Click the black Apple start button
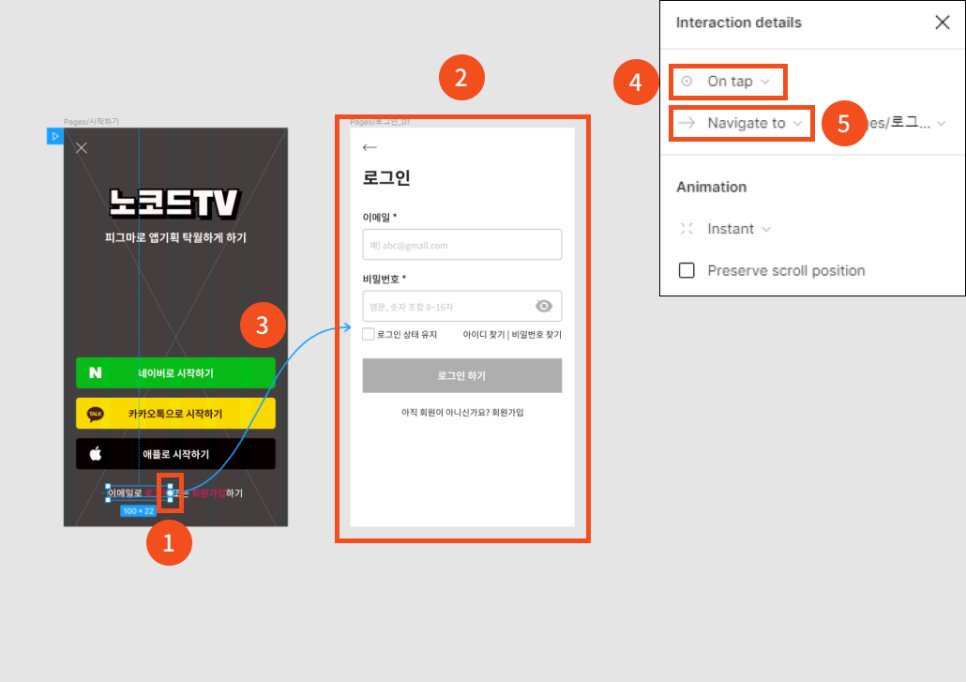 [176, 454]
